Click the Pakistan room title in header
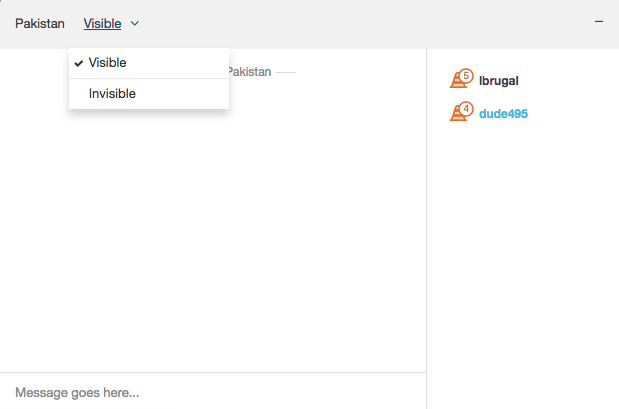 (40, 23)
